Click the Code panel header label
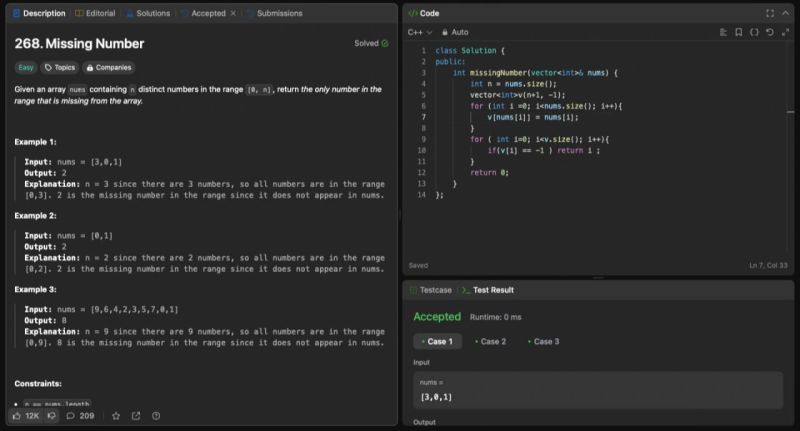Image resolution: width=800 pixels, height=431 pixels. 424,13
